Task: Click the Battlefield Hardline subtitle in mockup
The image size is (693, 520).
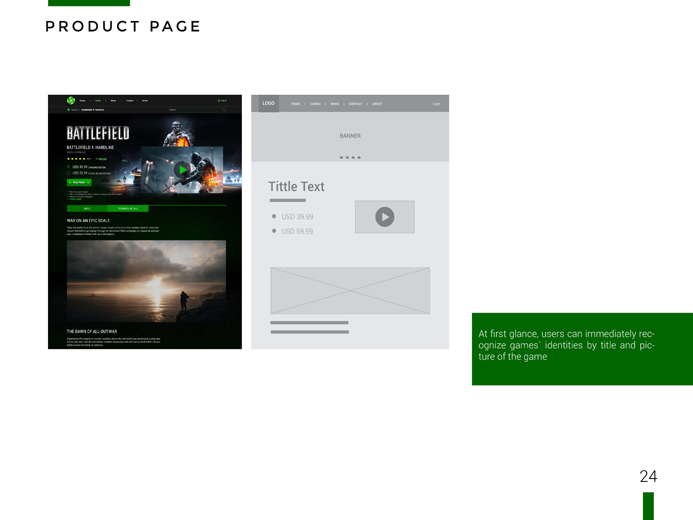Action: pos(90,147)
